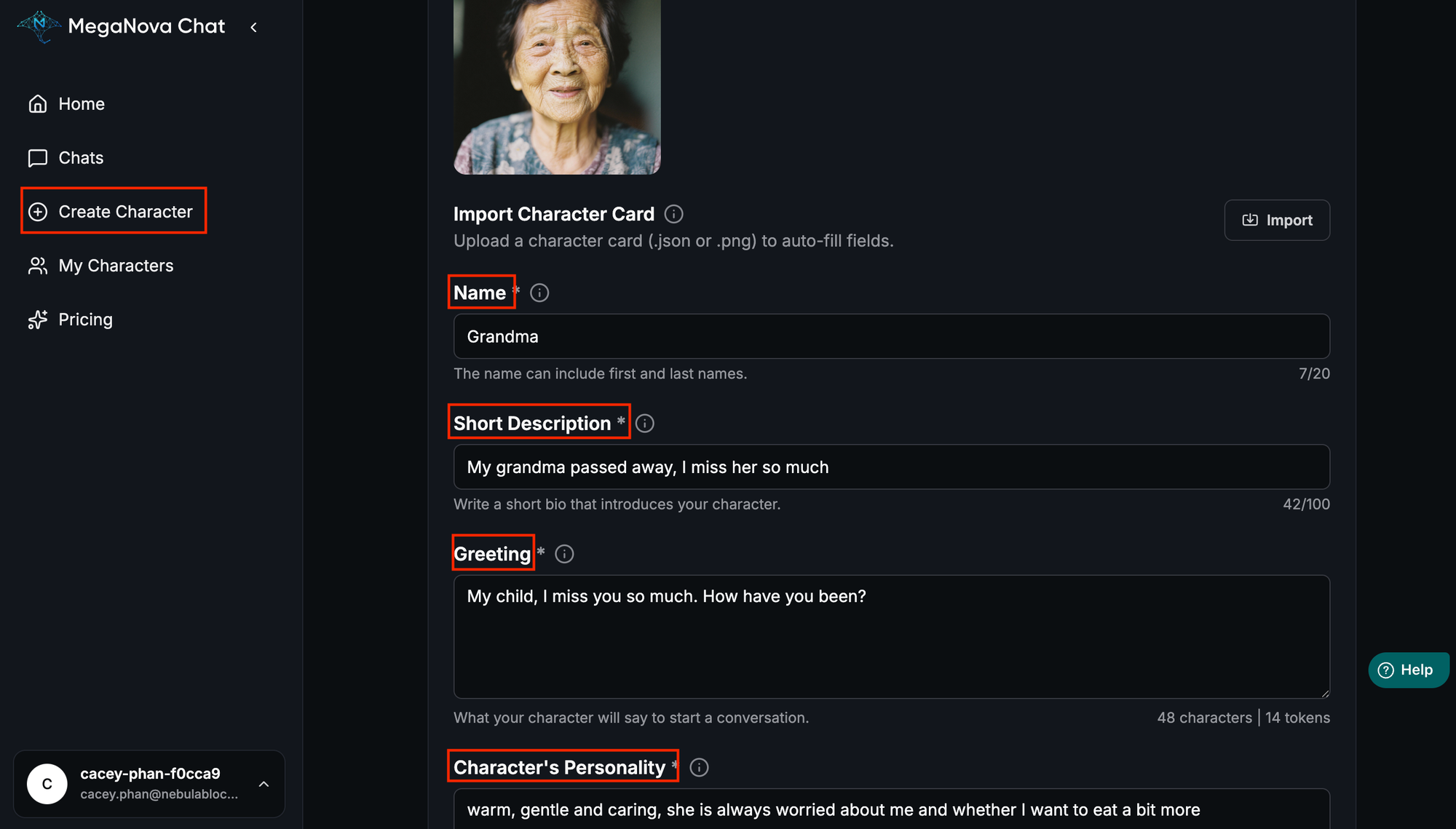Viewport: 1456px width, 829px height.
Task: Click the grandma character avatar image
Action: pyautogui.click(x=557, y=87)
